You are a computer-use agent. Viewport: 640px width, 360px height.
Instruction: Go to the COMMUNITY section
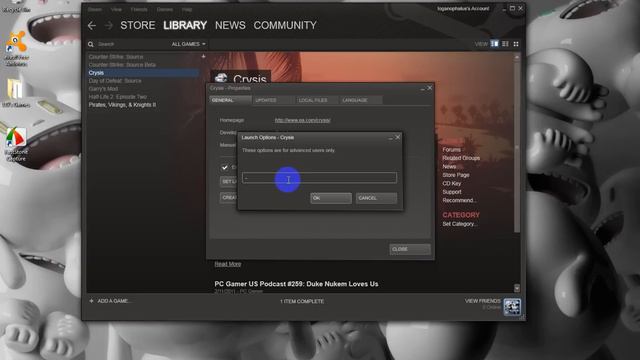(x=285, y=25)
